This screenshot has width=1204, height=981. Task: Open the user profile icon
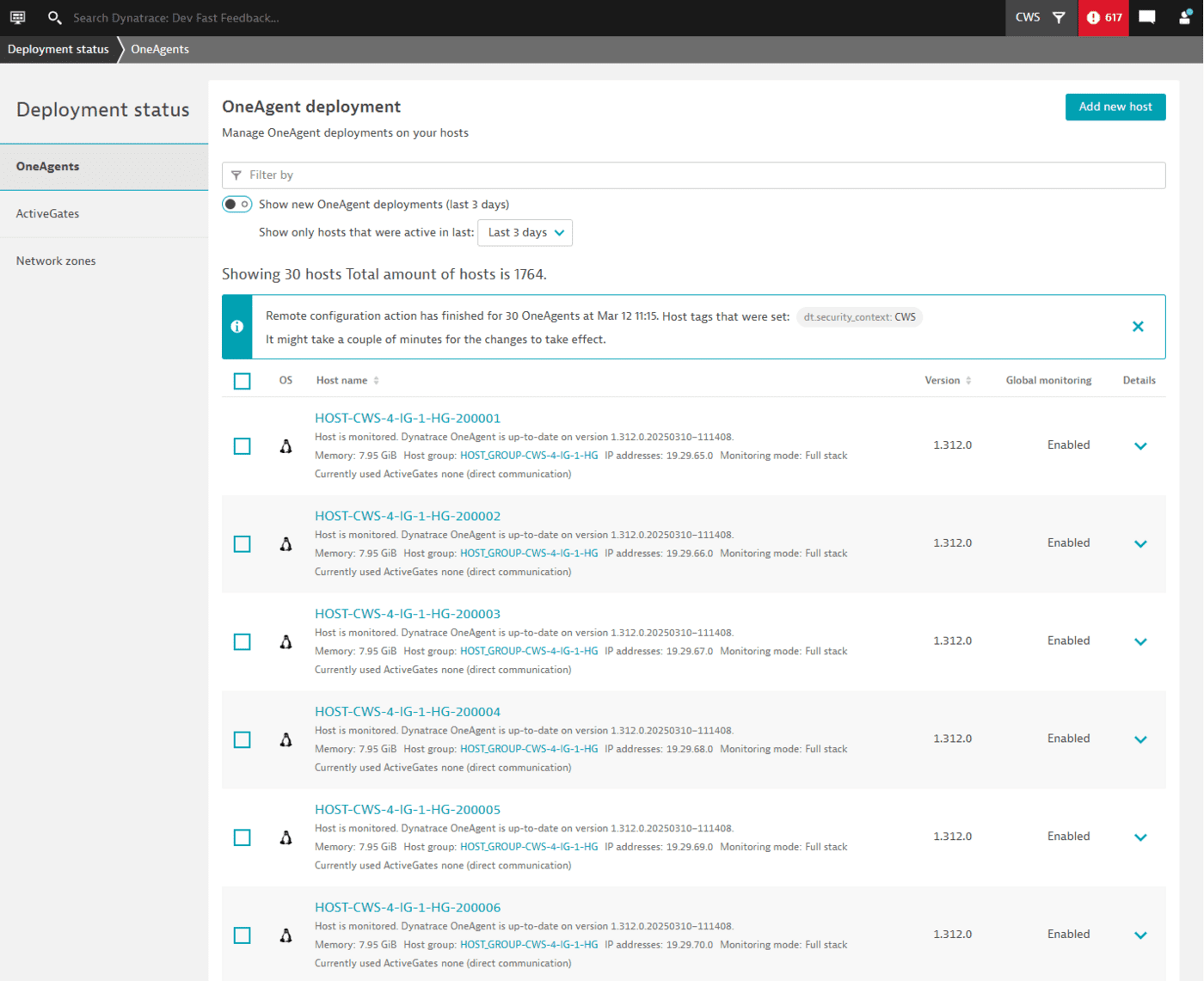point(1185,17)
